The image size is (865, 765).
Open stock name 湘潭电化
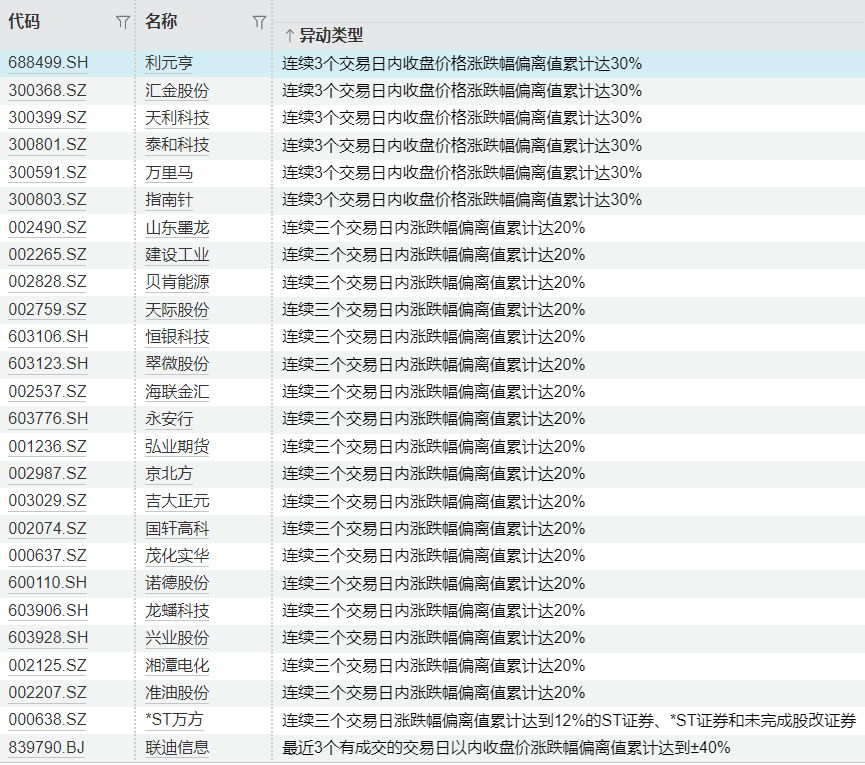[177, 665]
